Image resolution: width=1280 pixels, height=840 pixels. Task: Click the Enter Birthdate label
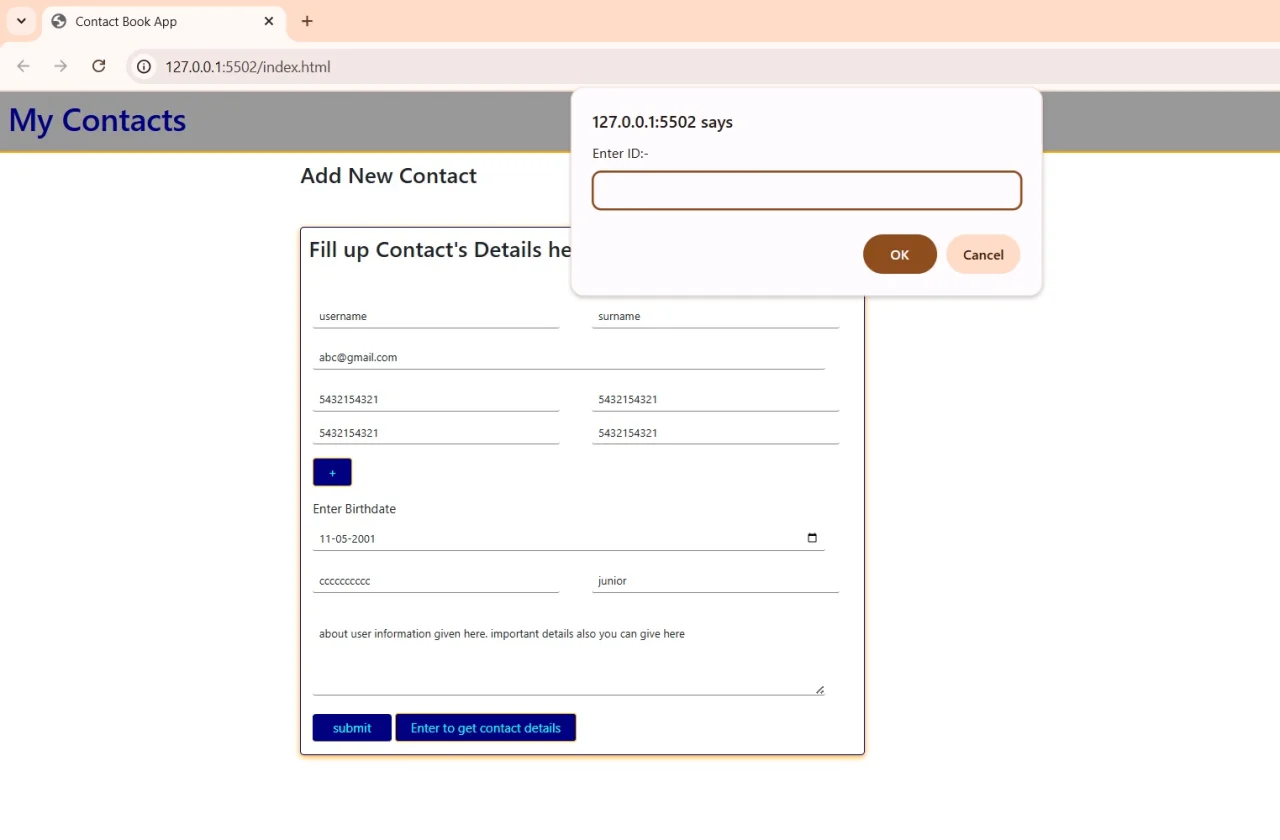tap(354, 509)
